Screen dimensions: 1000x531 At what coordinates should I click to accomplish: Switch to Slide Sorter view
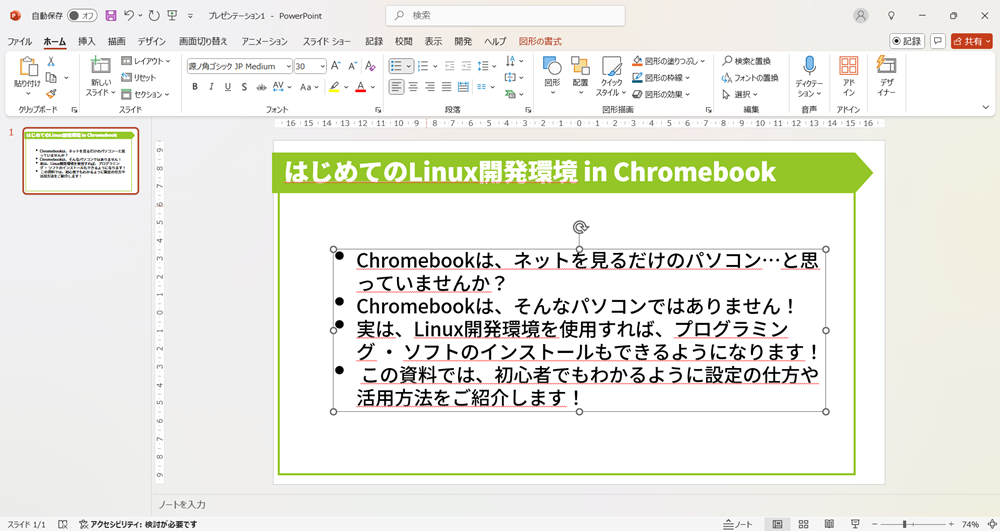pyautogui.click(x=804, y=524)
